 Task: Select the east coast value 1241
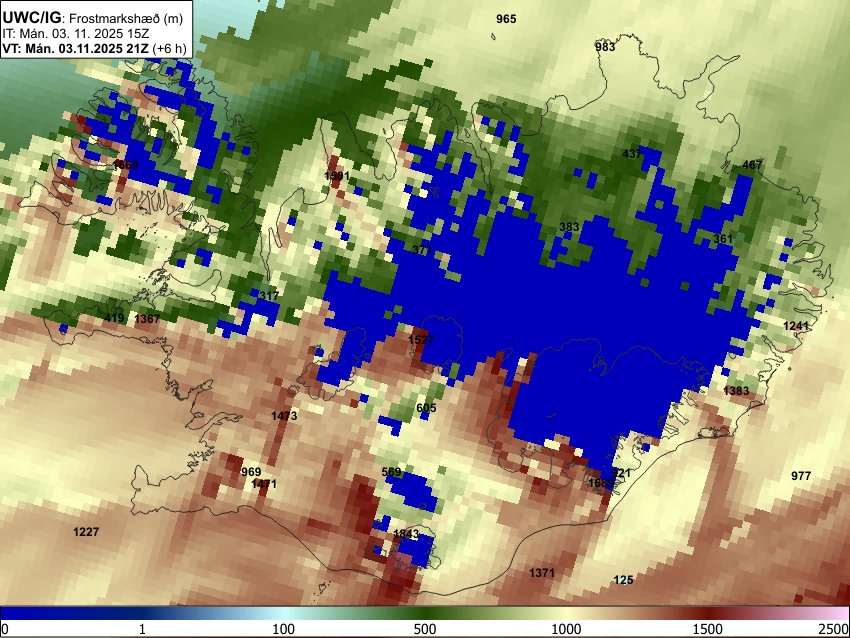pyautogui.click(x=796, y=326)
